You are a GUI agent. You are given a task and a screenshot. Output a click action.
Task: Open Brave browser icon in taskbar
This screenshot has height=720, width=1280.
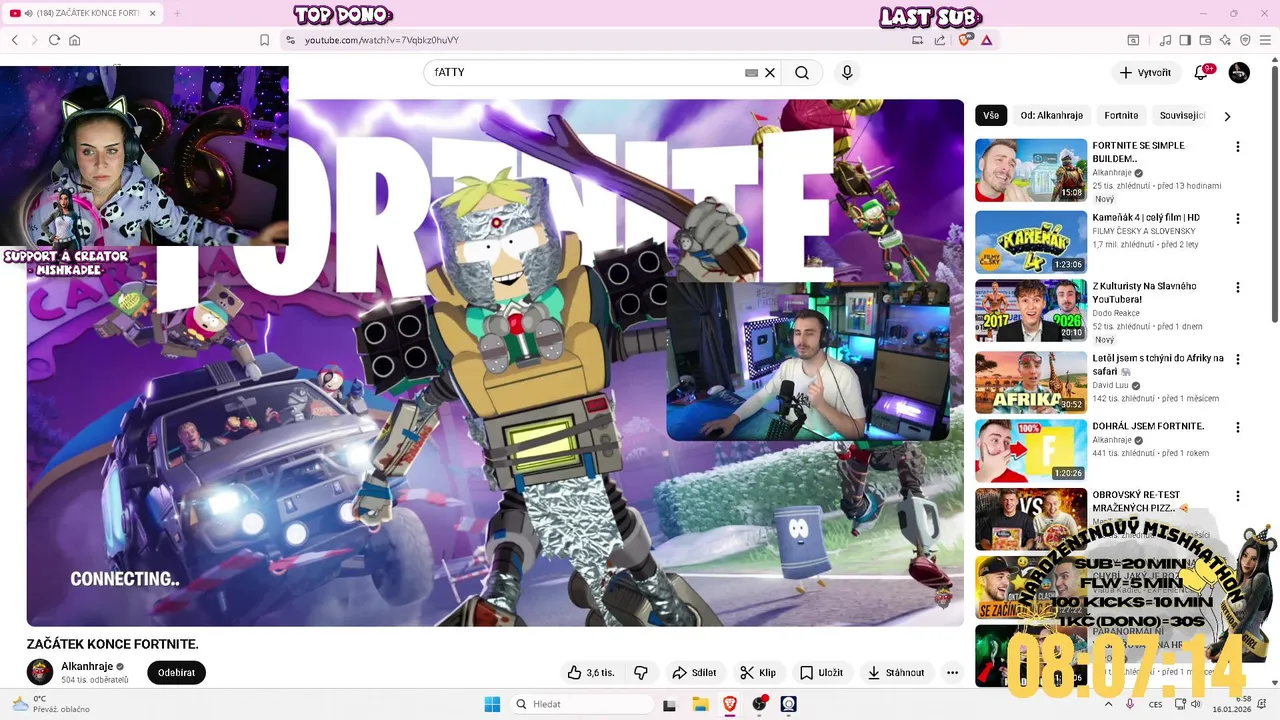730,704
